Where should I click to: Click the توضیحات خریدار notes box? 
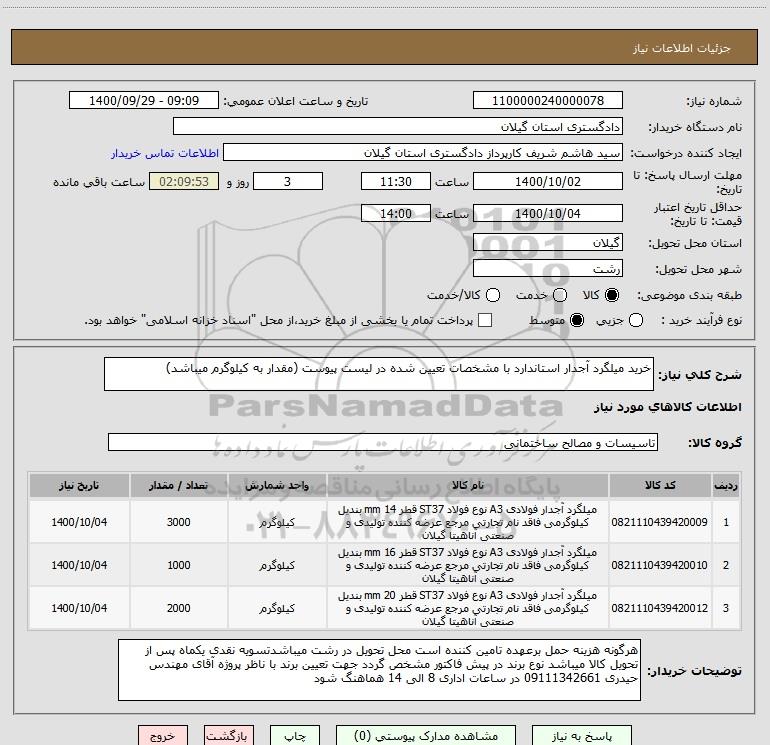coord(379,670)
